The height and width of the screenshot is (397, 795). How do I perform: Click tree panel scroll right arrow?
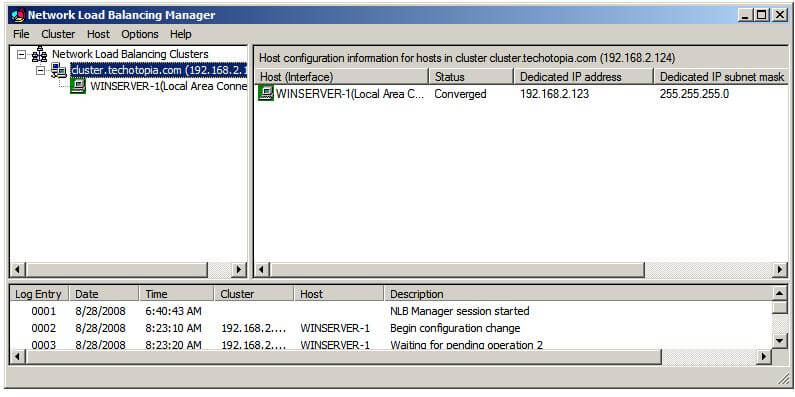tap(239, 269)
